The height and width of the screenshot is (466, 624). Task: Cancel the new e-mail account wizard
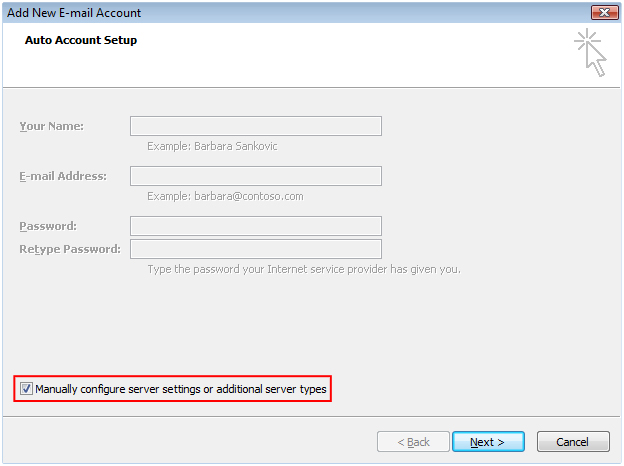tap(573, 442)
